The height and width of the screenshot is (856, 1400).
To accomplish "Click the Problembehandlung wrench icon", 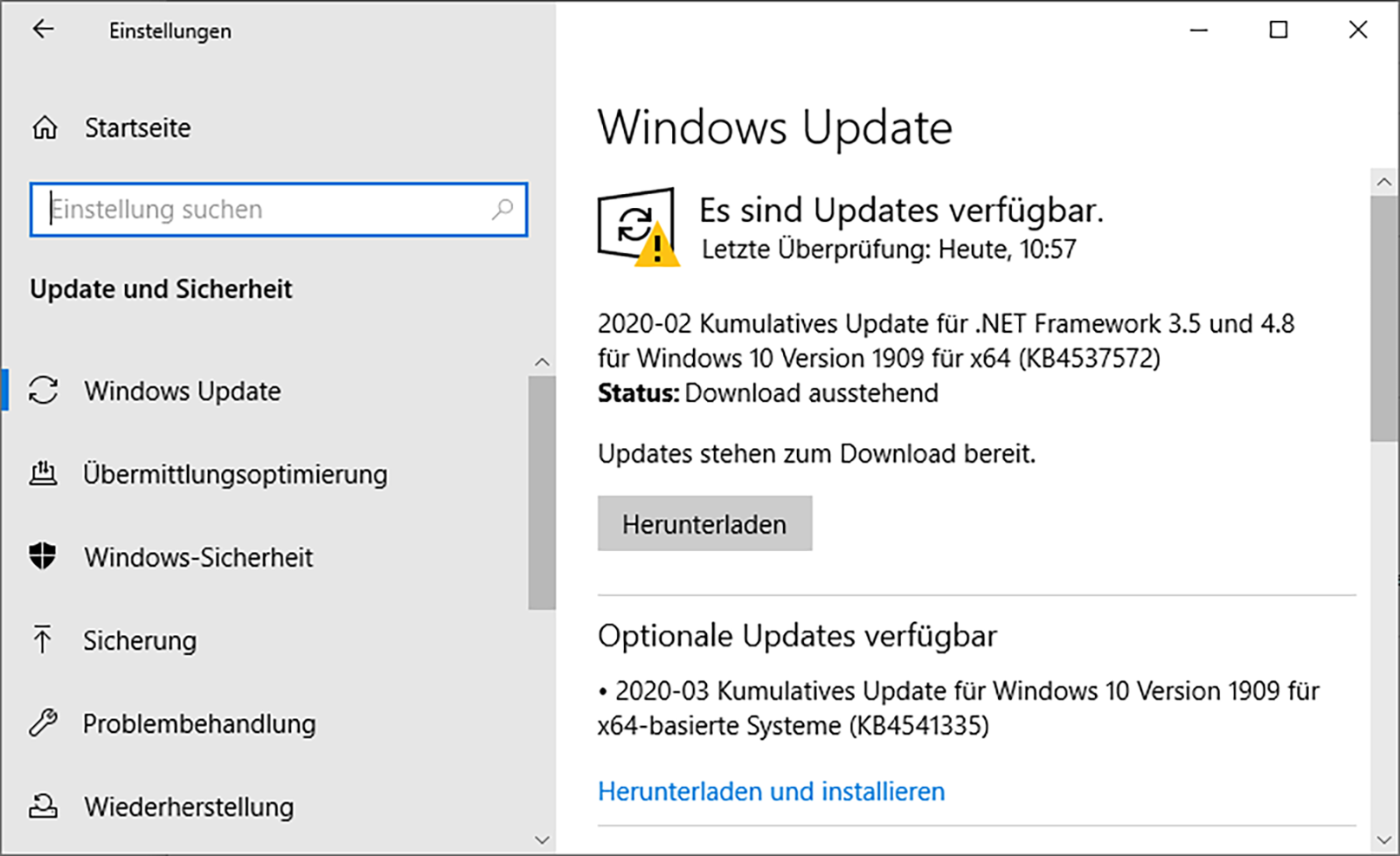I will click(43, 723).
